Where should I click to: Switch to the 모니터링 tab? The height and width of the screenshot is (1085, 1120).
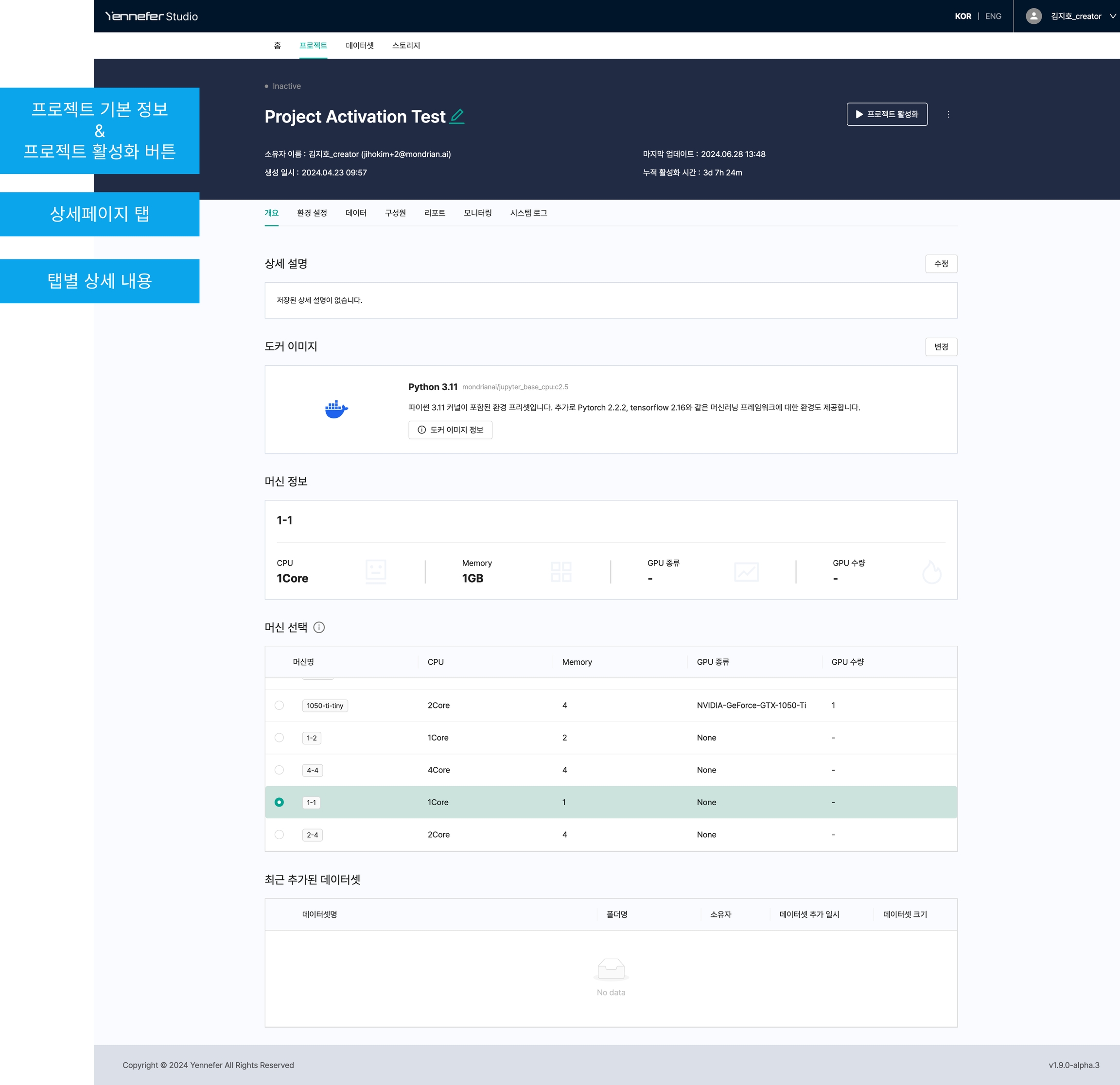pos(477,213)
